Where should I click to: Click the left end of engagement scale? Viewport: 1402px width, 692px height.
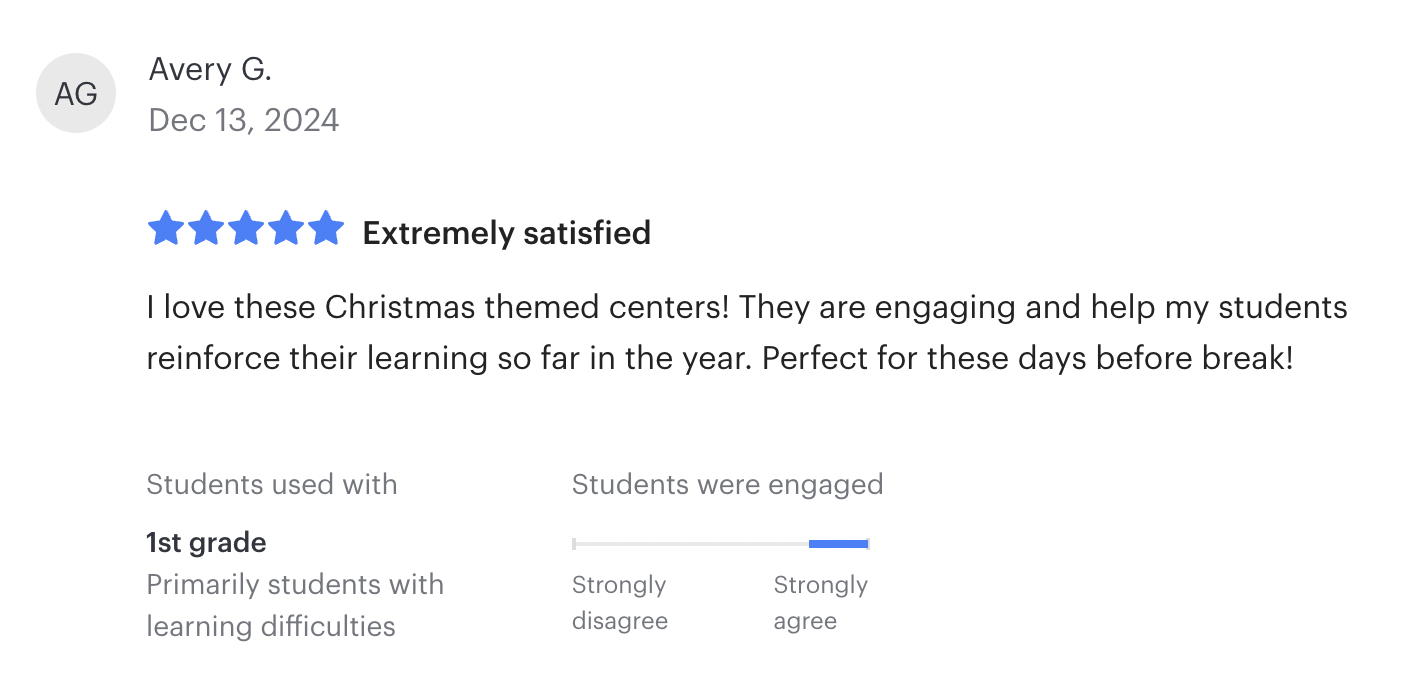pos(574,544)
